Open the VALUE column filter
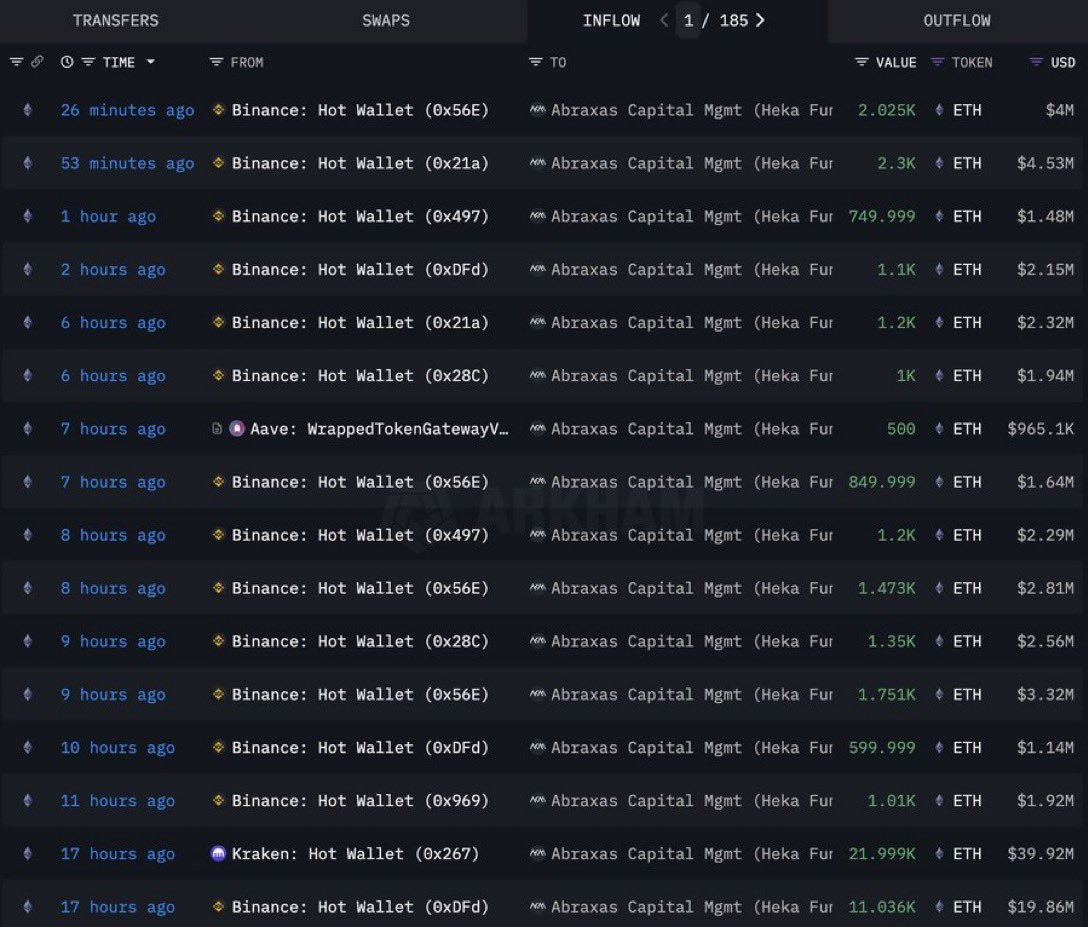Image resolution: width=1088 pixels, height=927 pixels. tap(861, 62)
